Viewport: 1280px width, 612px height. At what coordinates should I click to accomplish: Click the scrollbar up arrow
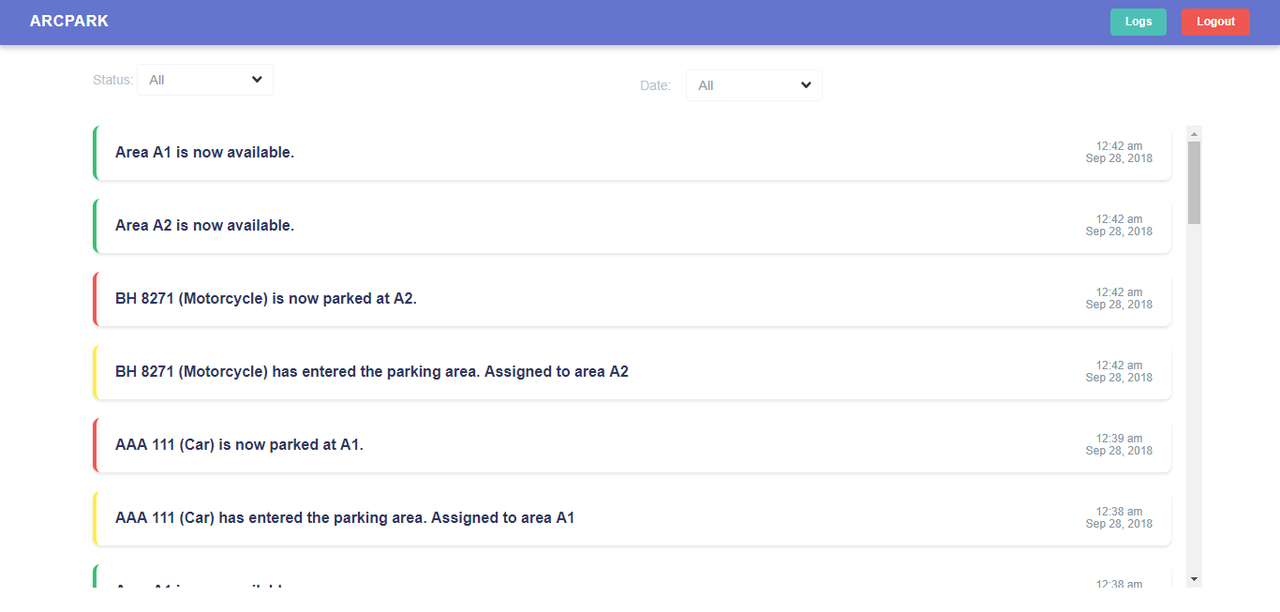click(x=1194, y=133)
